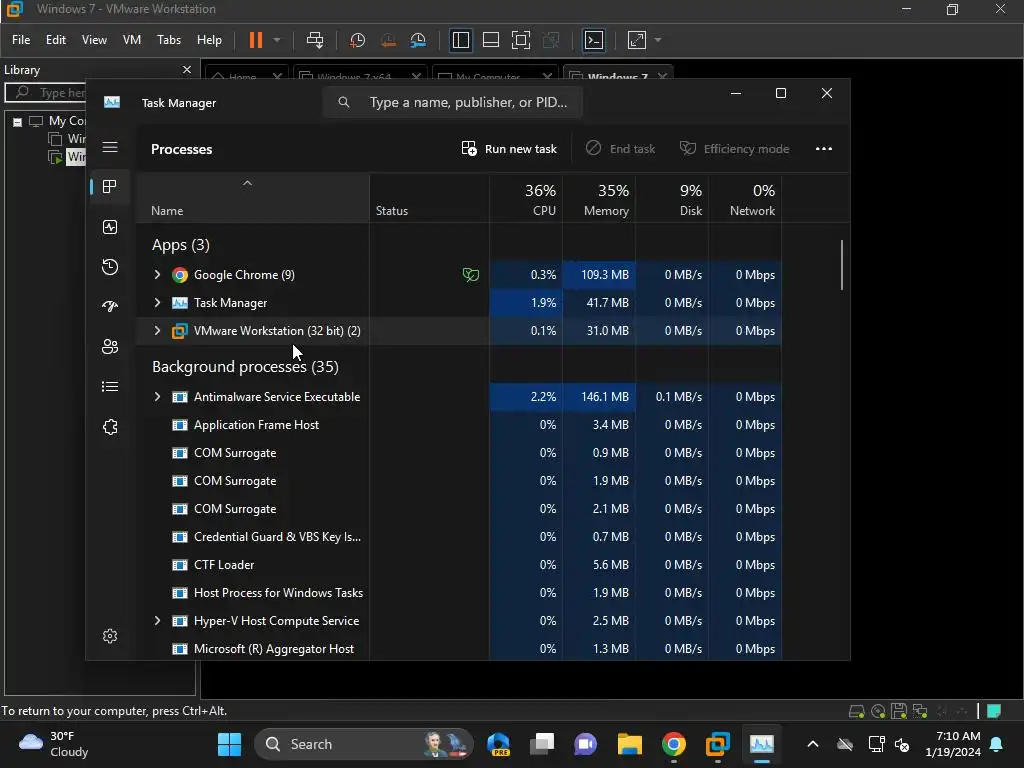The width and height of the screenshot is (1024, 768).
Task: Sort processes by the CPU column
Action: 526,200
